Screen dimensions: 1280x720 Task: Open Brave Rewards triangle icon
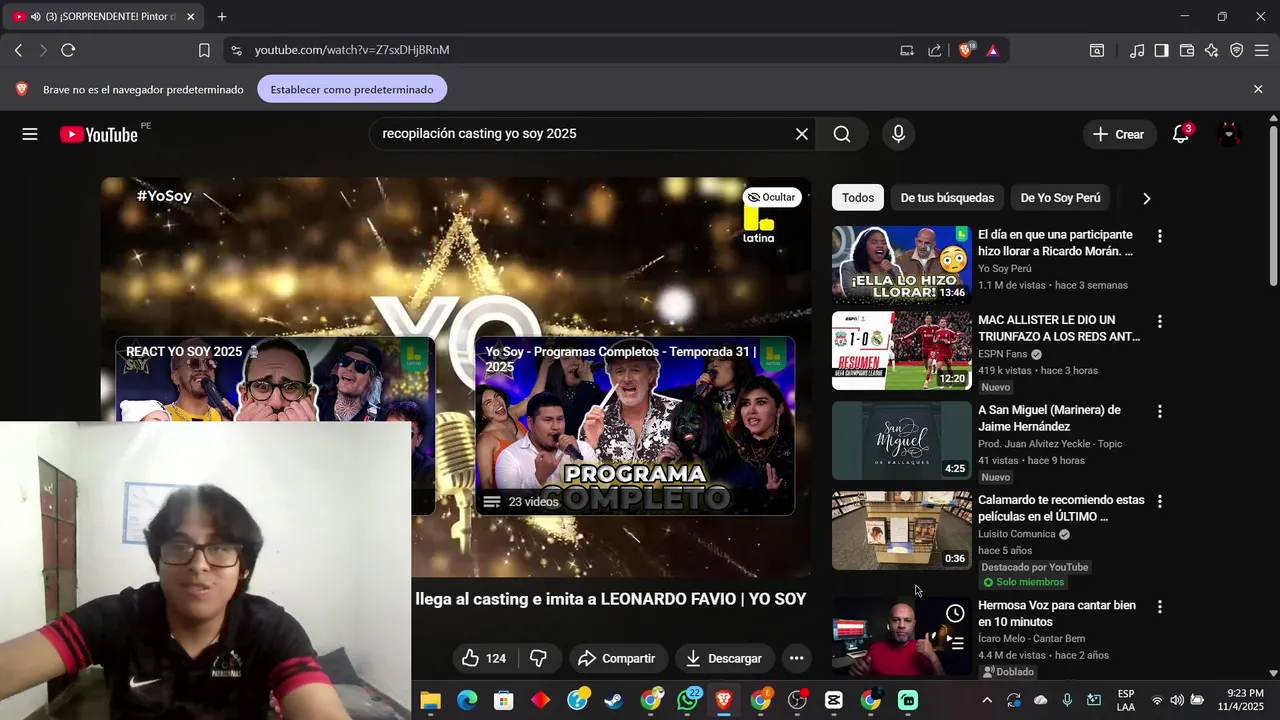click(993, 50)
